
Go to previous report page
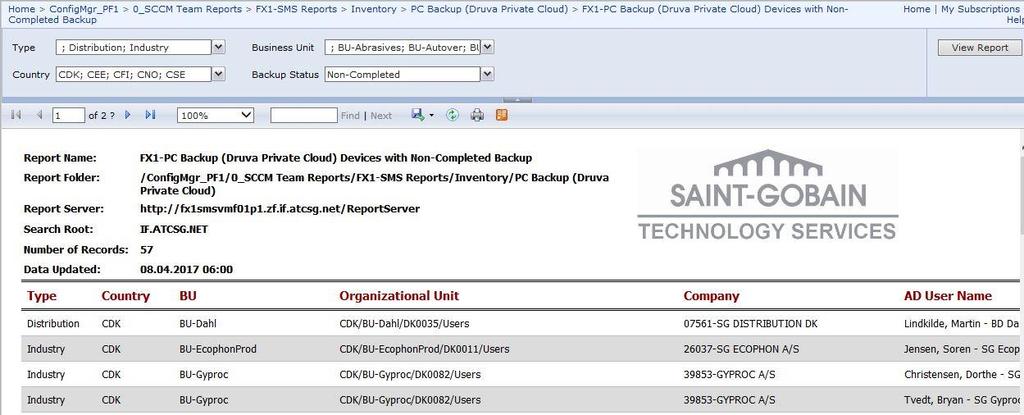(x=39, y=115)
